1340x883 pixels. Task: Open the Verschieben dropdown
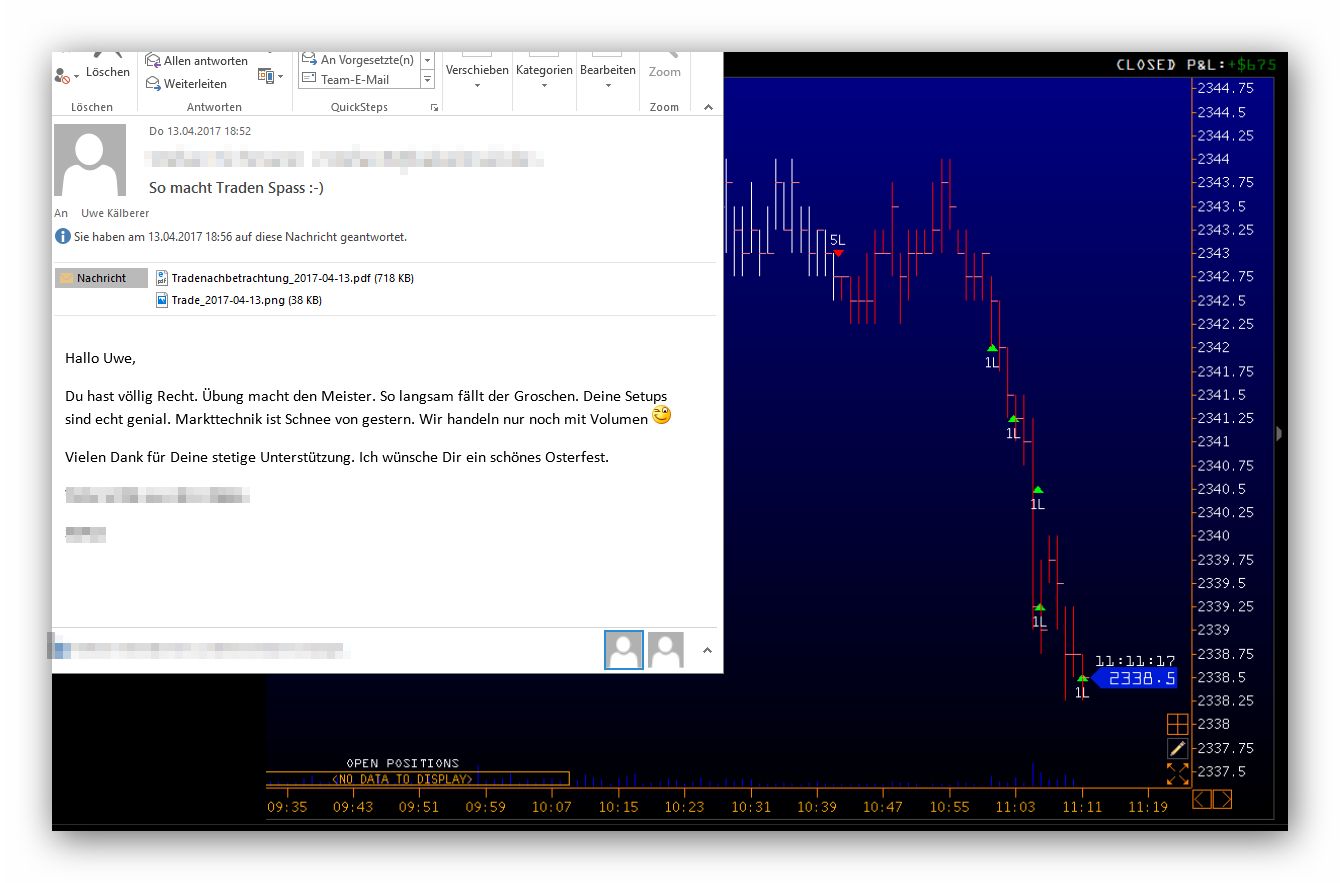point(477,71)
